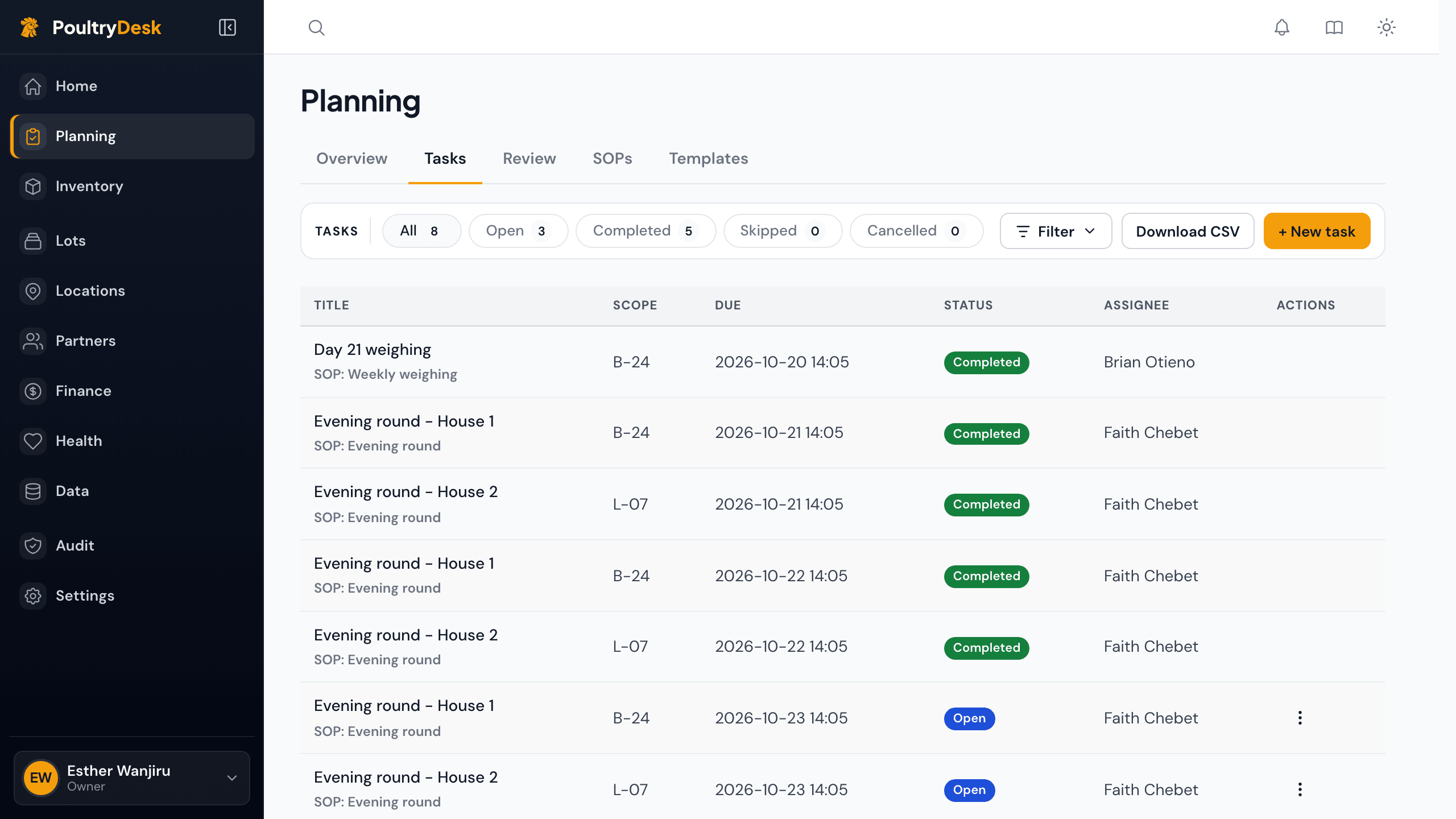
Task: Switch to the SOPs tab
Action: [612, 159]
